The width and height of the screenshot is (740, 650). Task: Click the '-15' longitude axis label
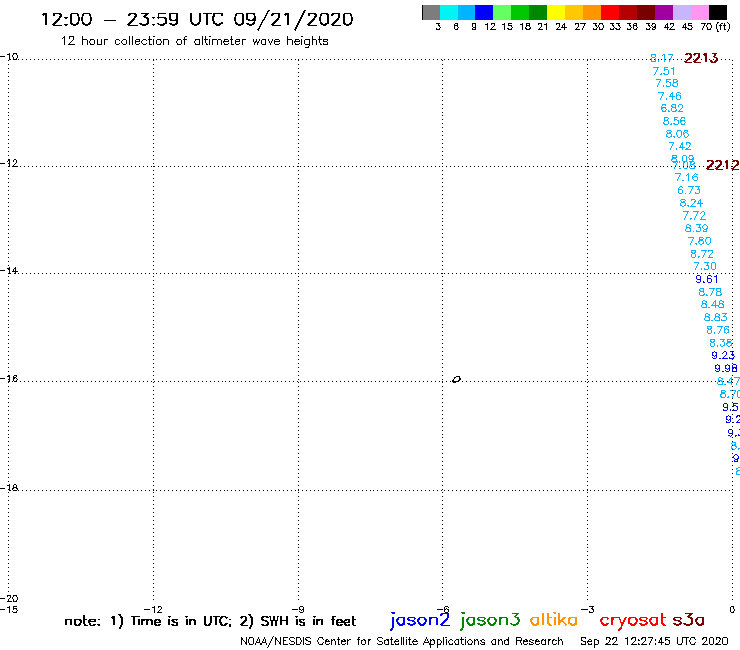(9, 609)
